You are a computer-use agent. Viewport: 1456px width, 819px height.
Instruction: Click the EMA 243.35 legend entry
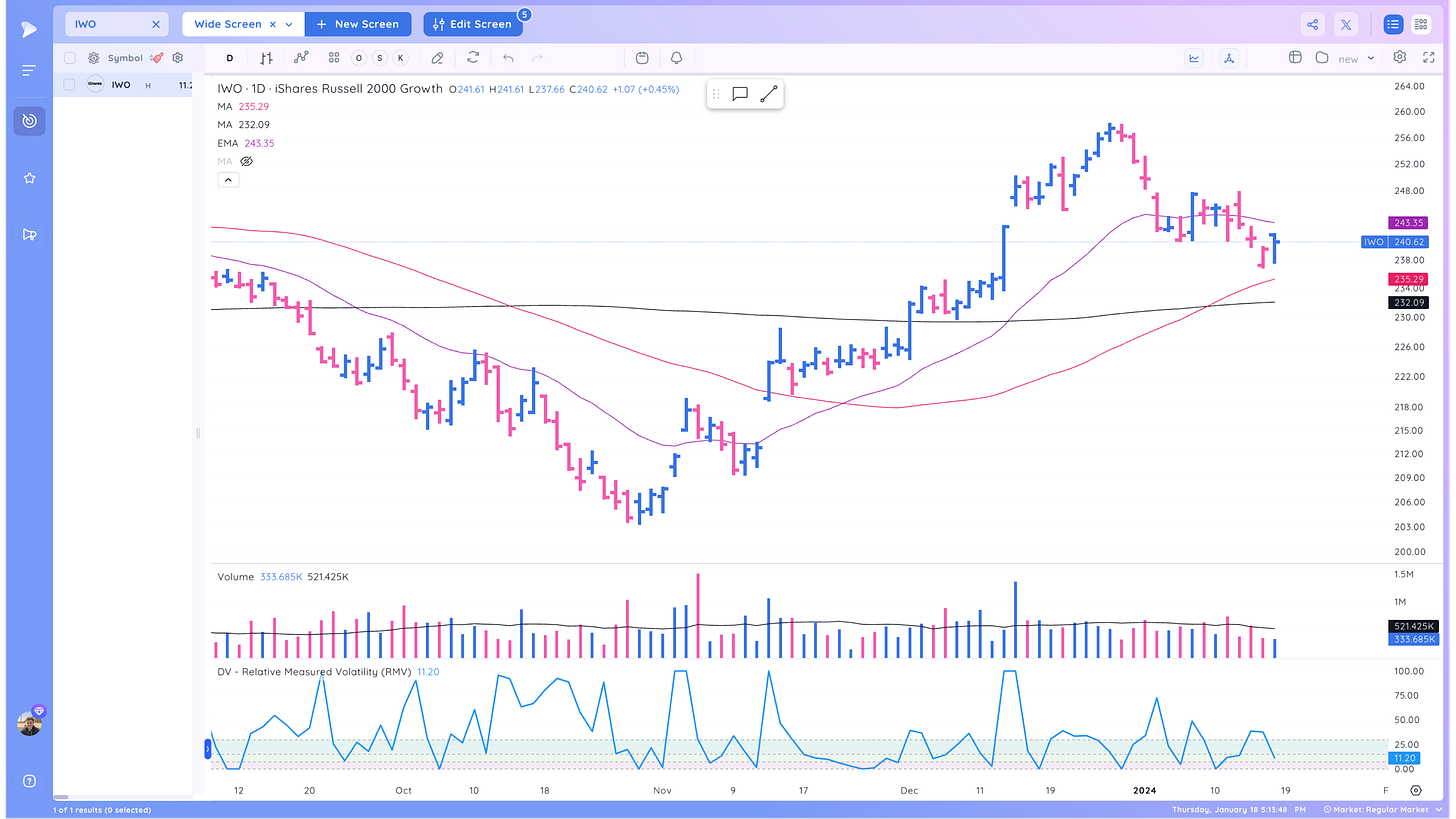246,143
